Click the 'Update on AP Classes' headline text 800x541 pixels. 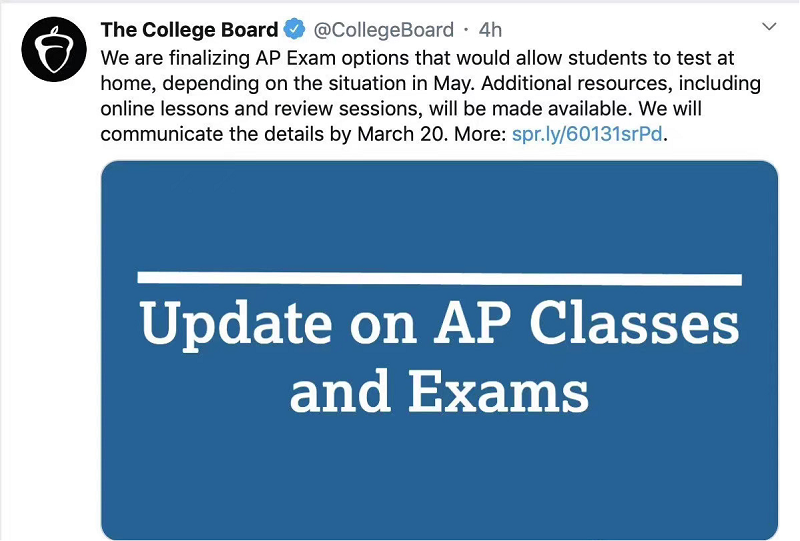point(439,324)
